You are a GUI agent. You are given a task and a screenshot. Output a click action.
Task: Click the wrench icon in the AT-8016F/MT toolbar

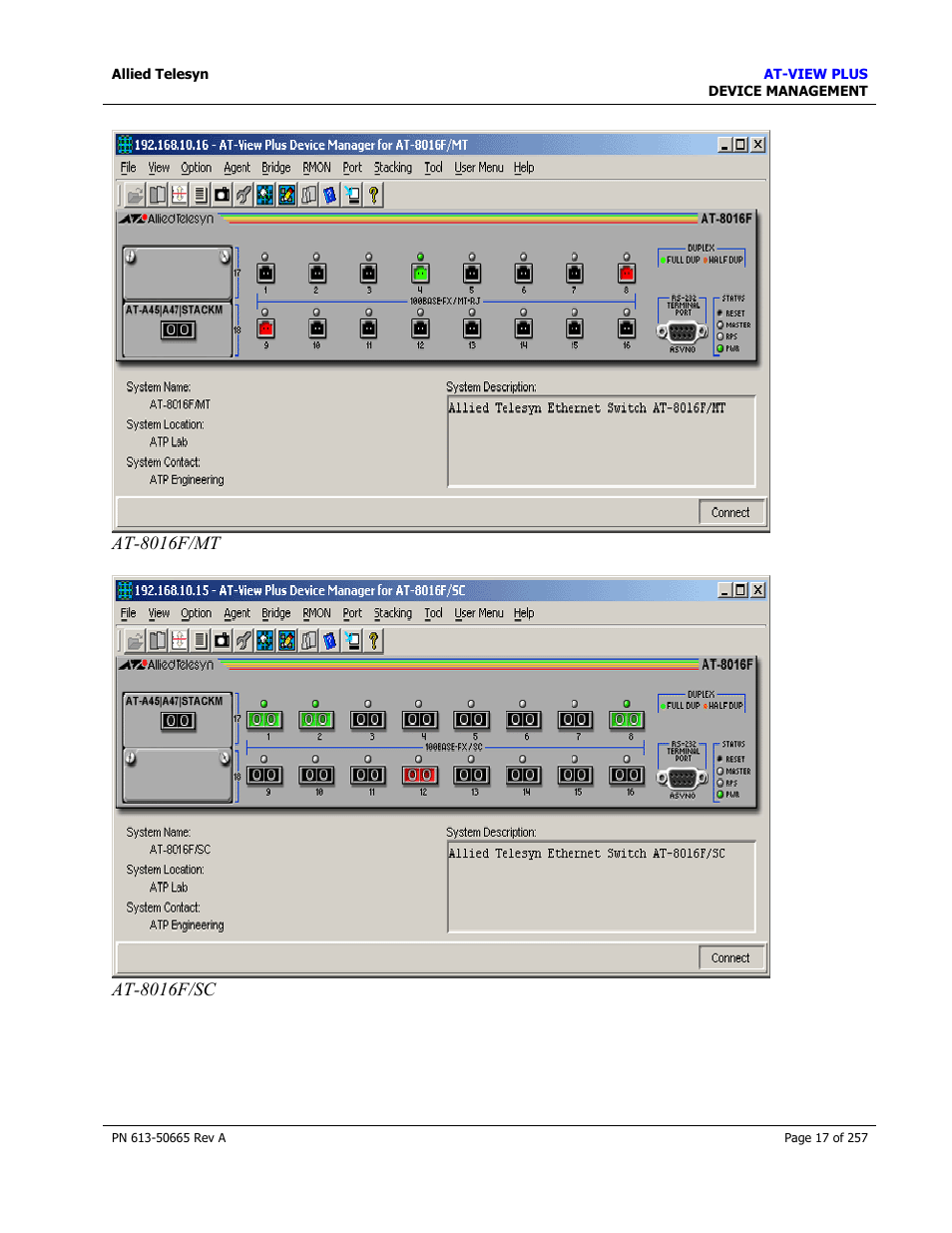point(243,196)
